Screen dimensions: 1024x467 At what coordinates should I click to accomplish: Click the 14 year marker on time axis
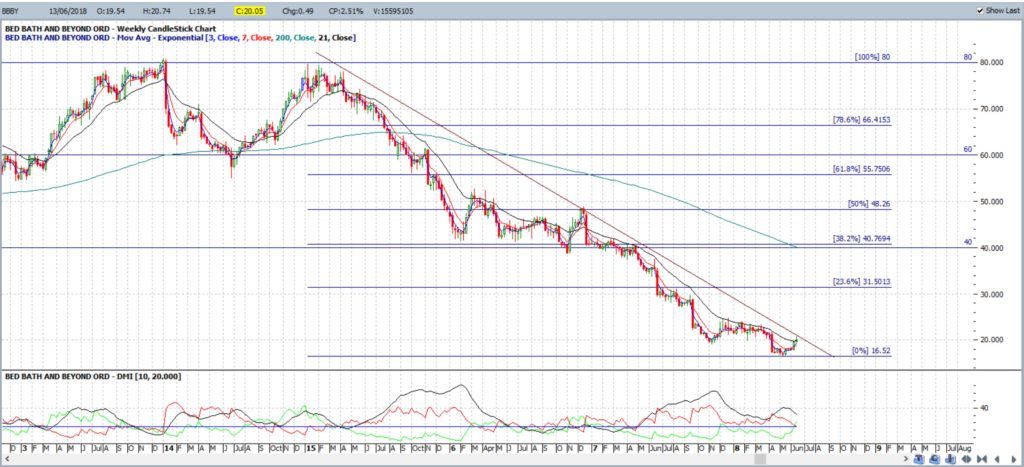click(x=168, y=449)
